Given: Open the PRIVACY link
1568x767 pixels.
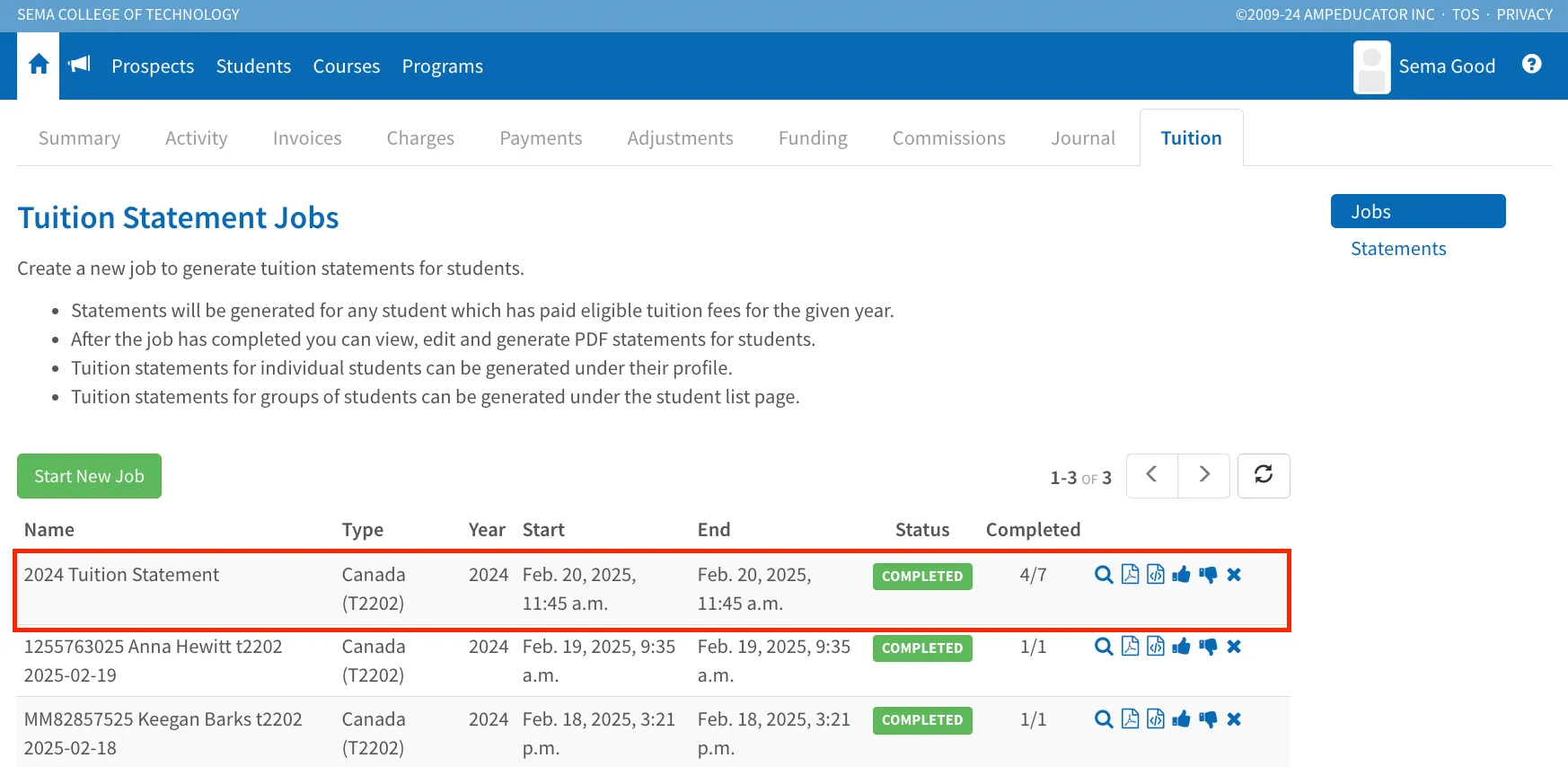Looking at the screenshot, I should (x=1524, y=14).
